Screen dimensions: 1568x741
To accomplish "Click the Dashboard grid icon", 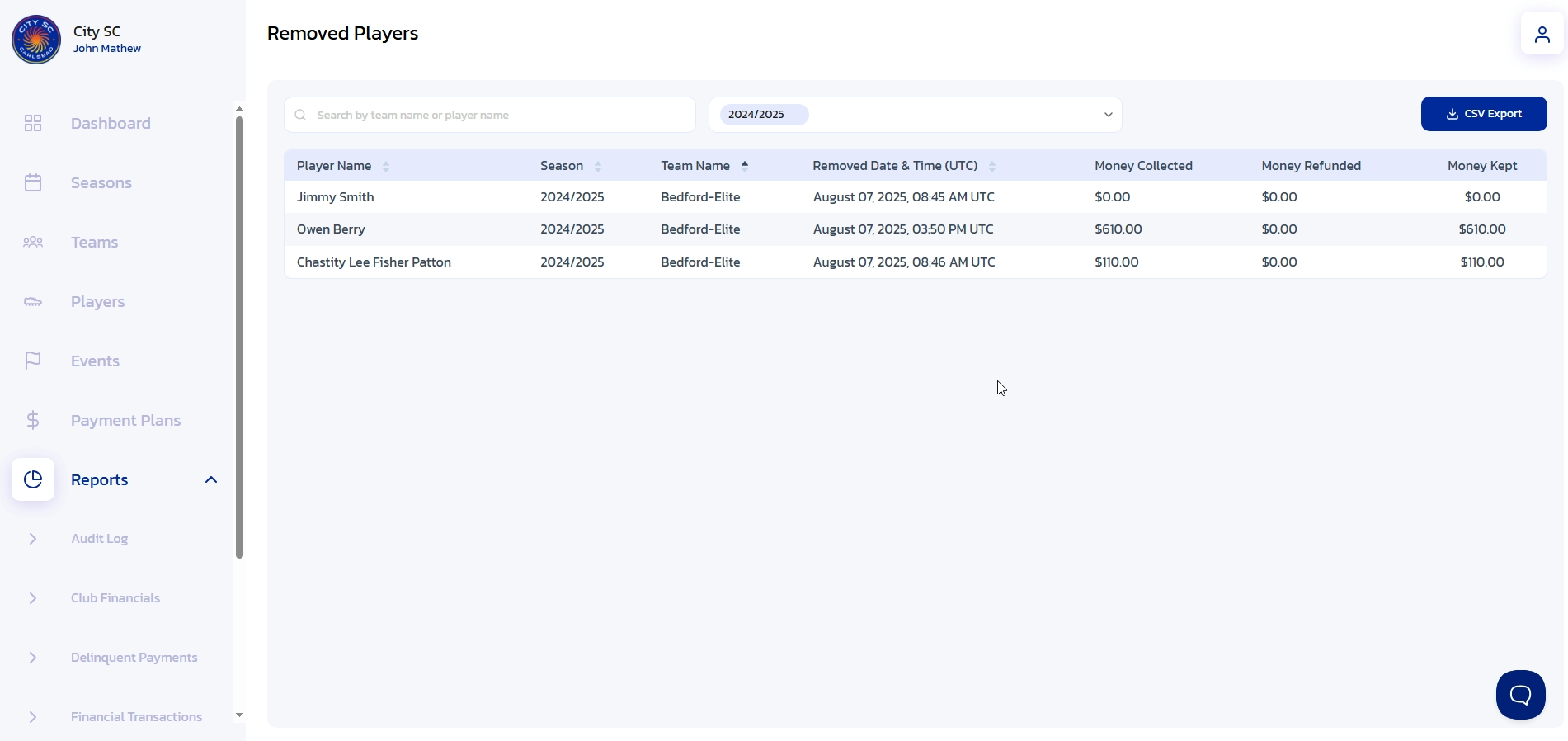I will [33, 123].
